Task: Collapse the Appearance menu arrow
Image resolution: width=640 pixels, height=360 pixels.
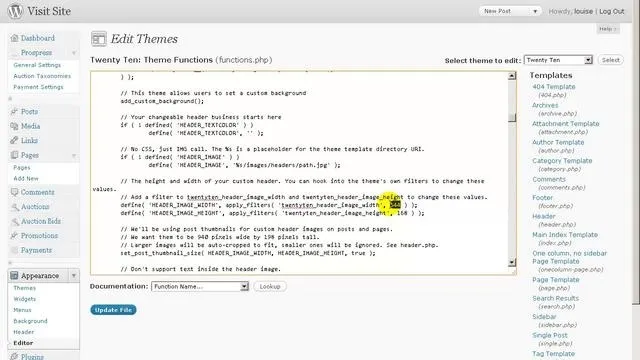Action: point(74,276)
